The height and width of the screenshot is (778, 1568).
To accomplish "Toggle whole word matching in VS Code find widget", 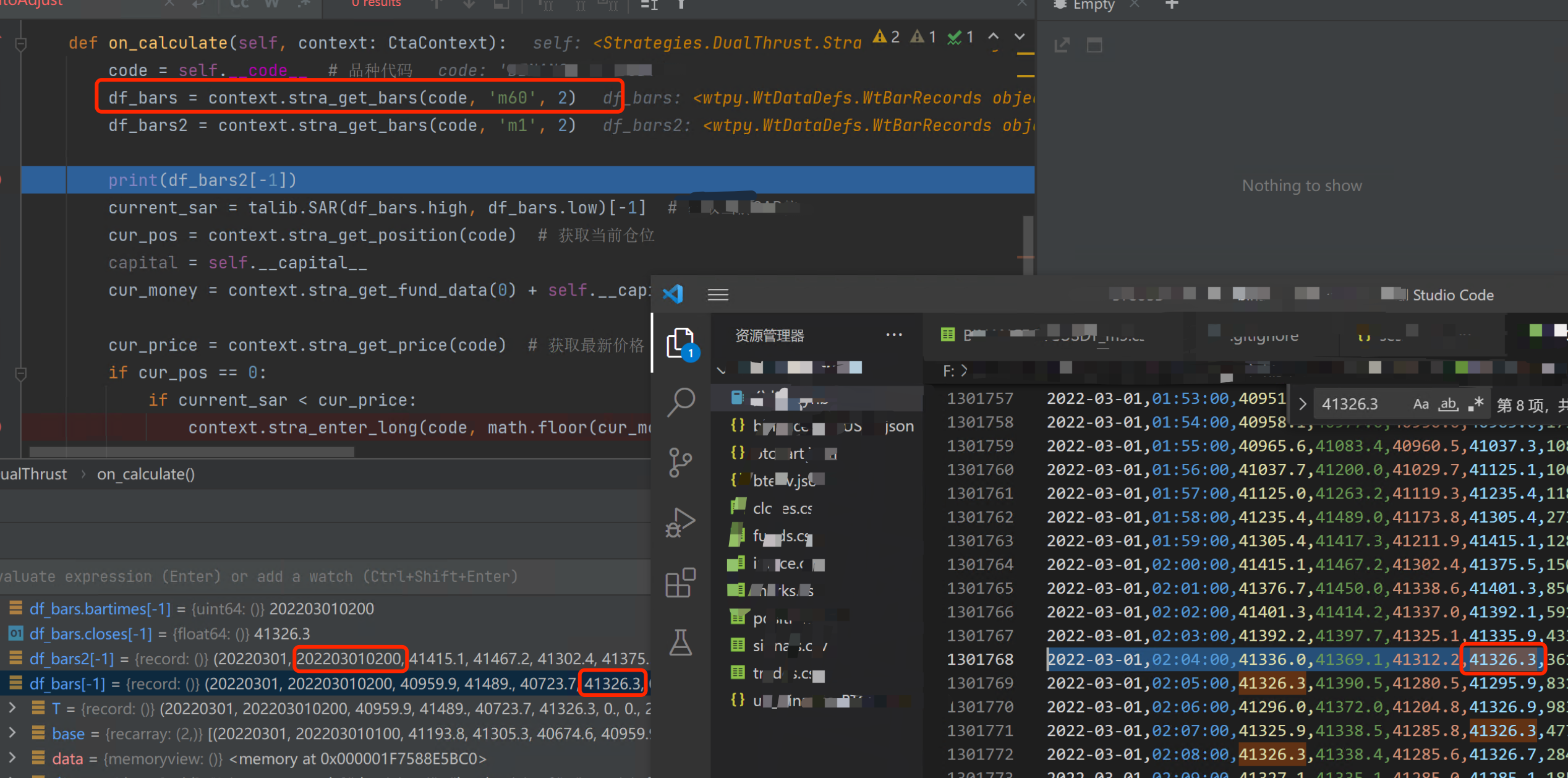I will coord(1448,403).
